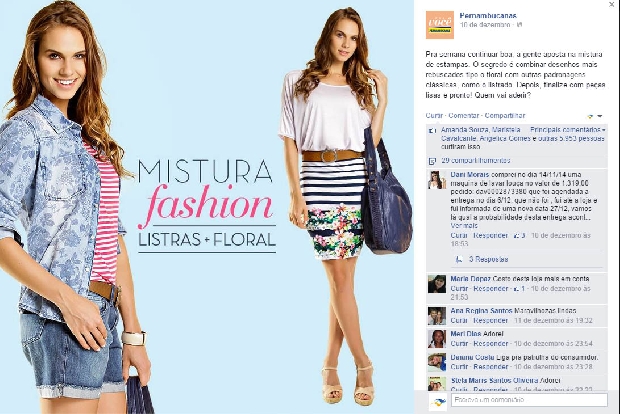This screenshot has height=414, width=620.
Task: Click the Escreva um comentário input field
Action: [x=529, y=400]
